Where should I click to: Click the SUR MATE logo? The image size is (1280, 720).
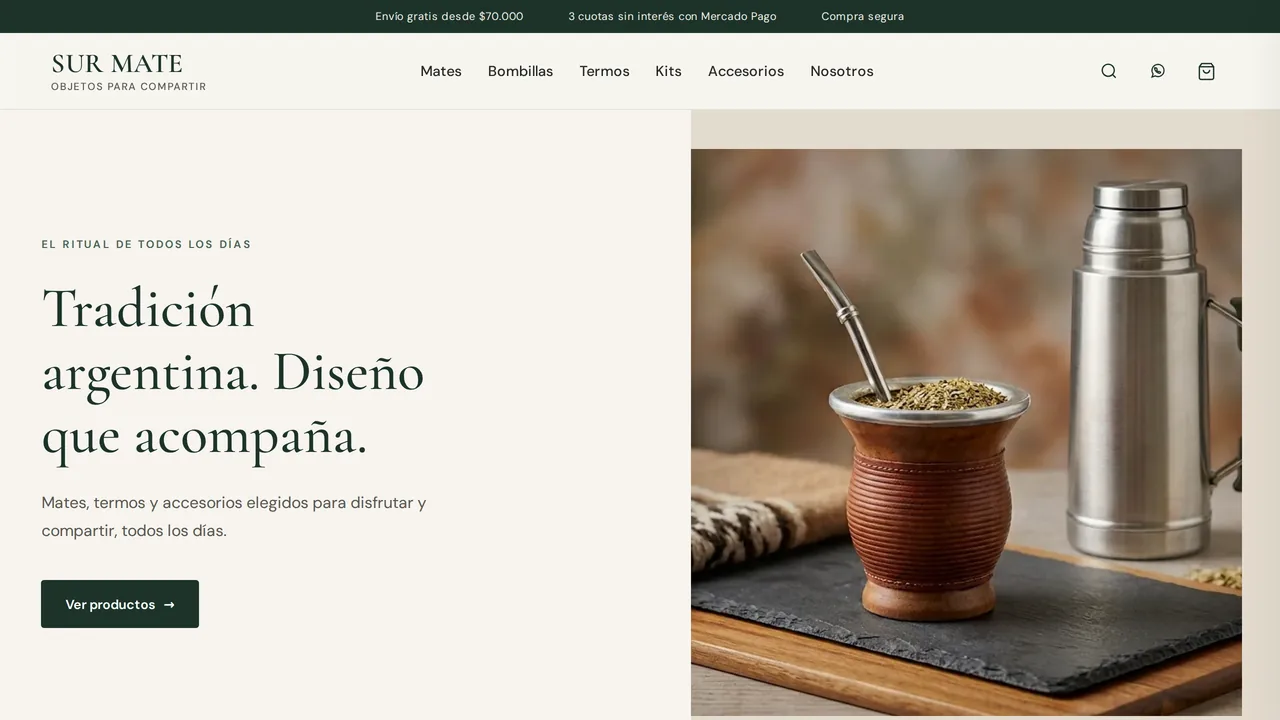click(x=117, y=64)
